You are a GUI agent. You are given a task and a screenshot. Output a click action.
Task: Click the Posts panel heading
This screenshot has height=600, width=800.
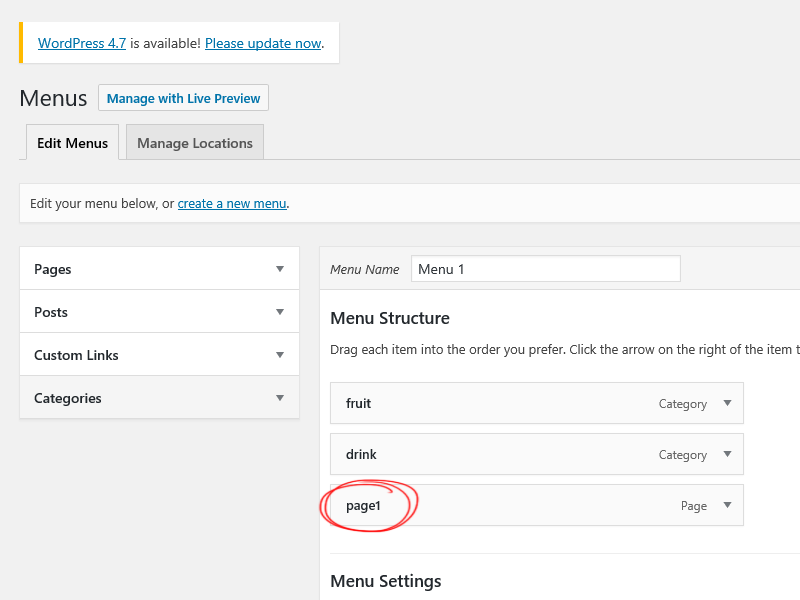pyautogui.click(x=51, y=312)
